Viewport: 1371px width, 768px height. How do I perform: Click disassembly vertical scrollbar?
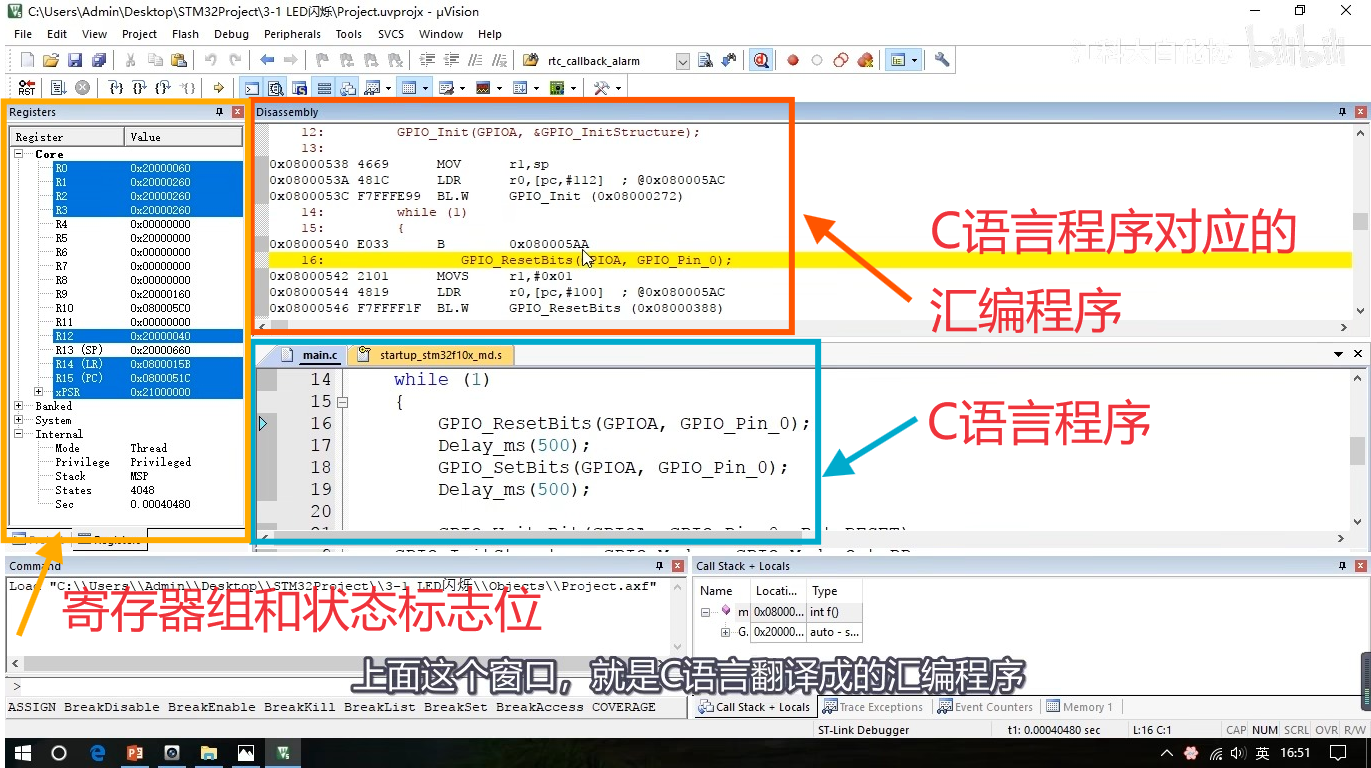pos(1359,222)
